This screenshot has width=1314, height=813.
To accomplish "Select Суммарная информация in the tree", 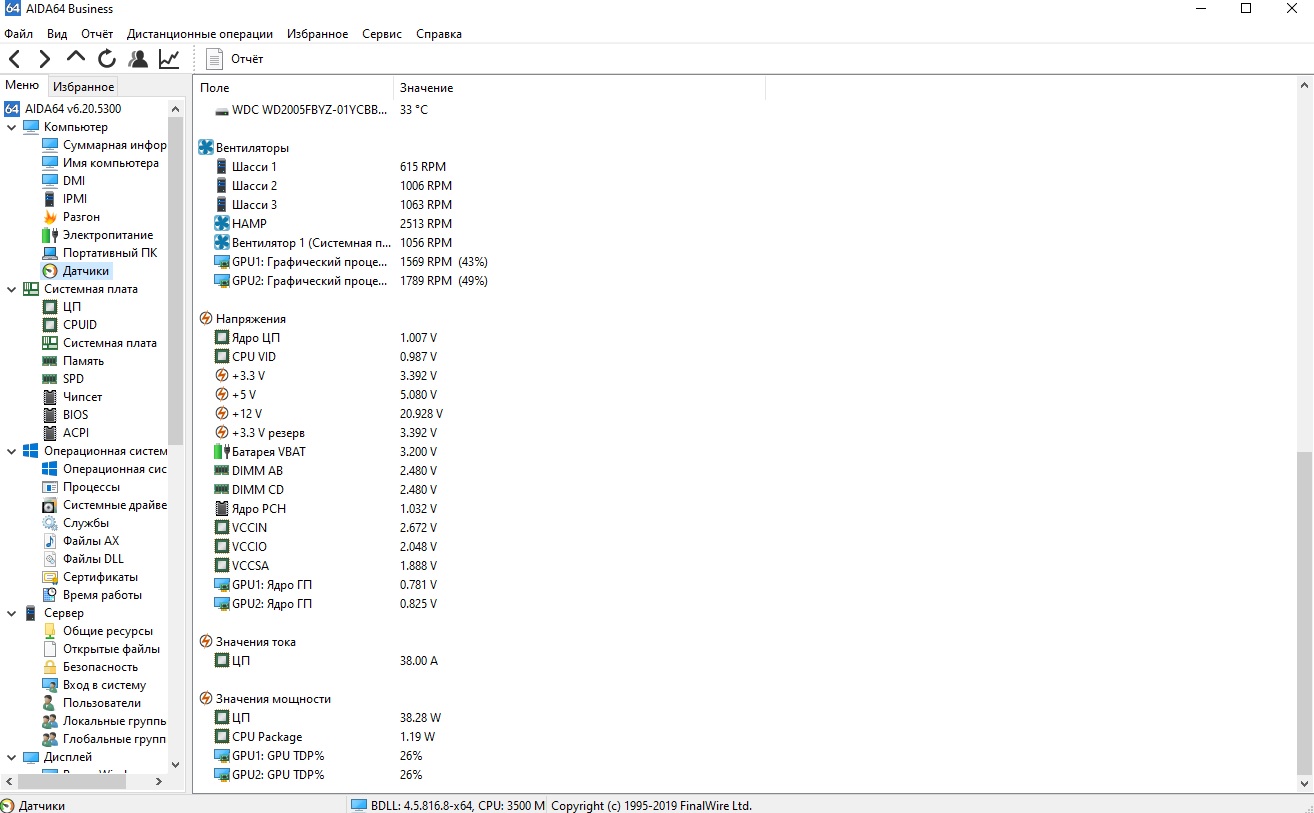I will click(114, 145).
